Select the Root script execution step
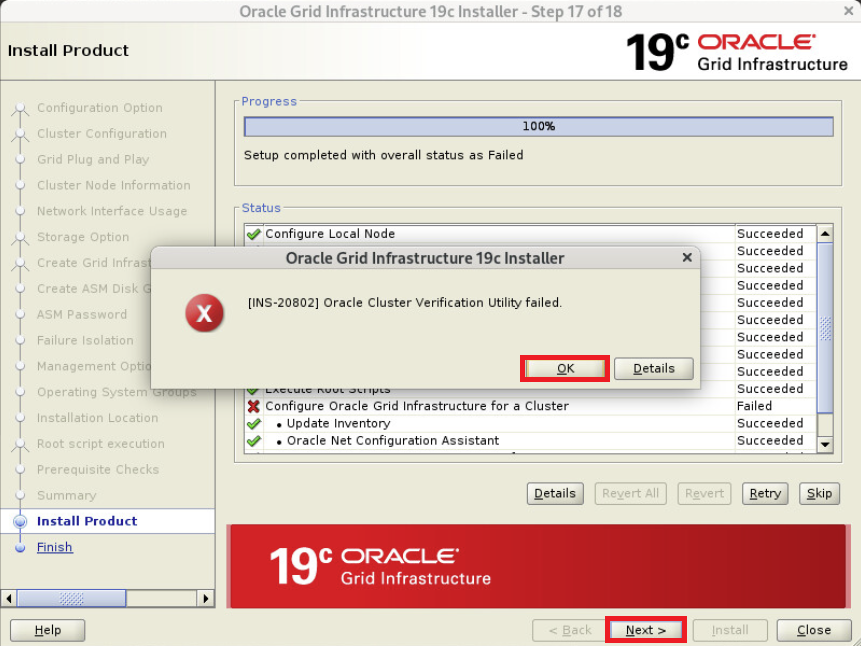The height and width of the screenshot is (646, 861). (101, 443)
